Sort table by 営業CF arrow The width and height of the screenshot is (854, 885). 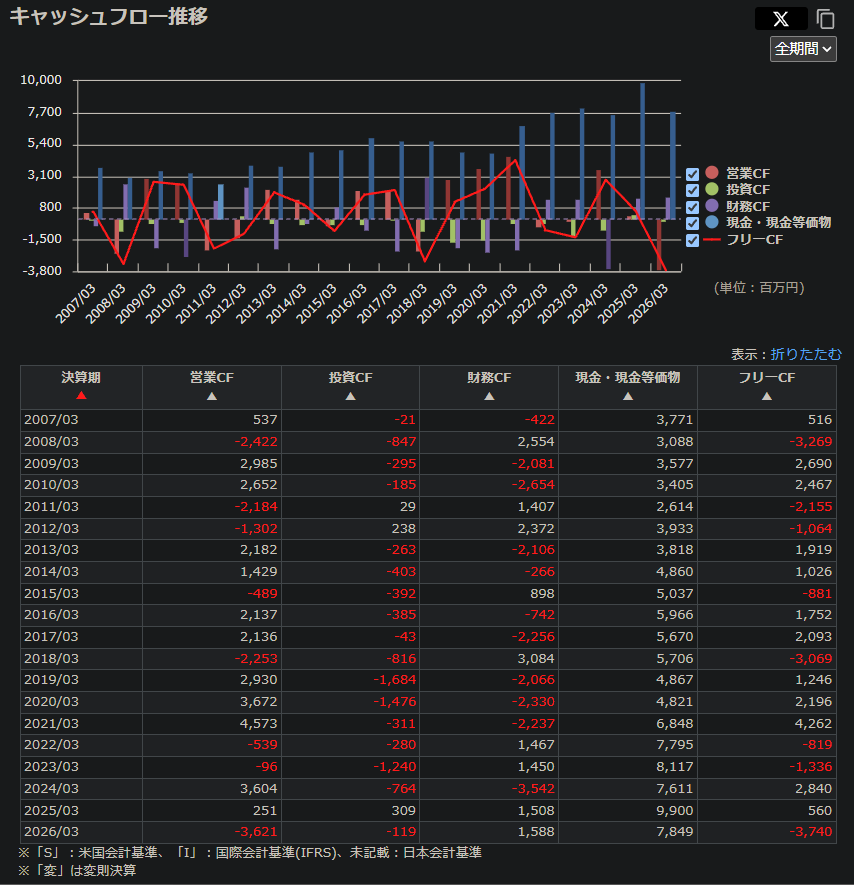(x=212, y=396)
